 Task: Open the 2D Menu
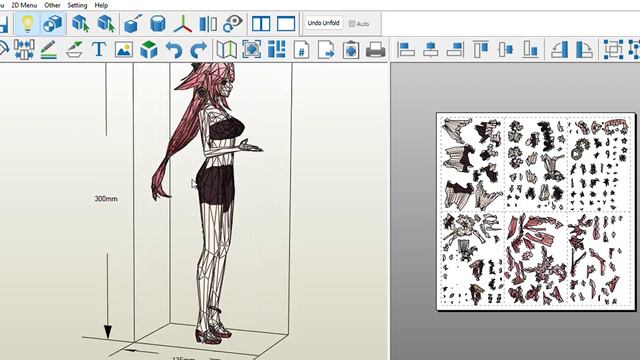[x=24, y=5]
